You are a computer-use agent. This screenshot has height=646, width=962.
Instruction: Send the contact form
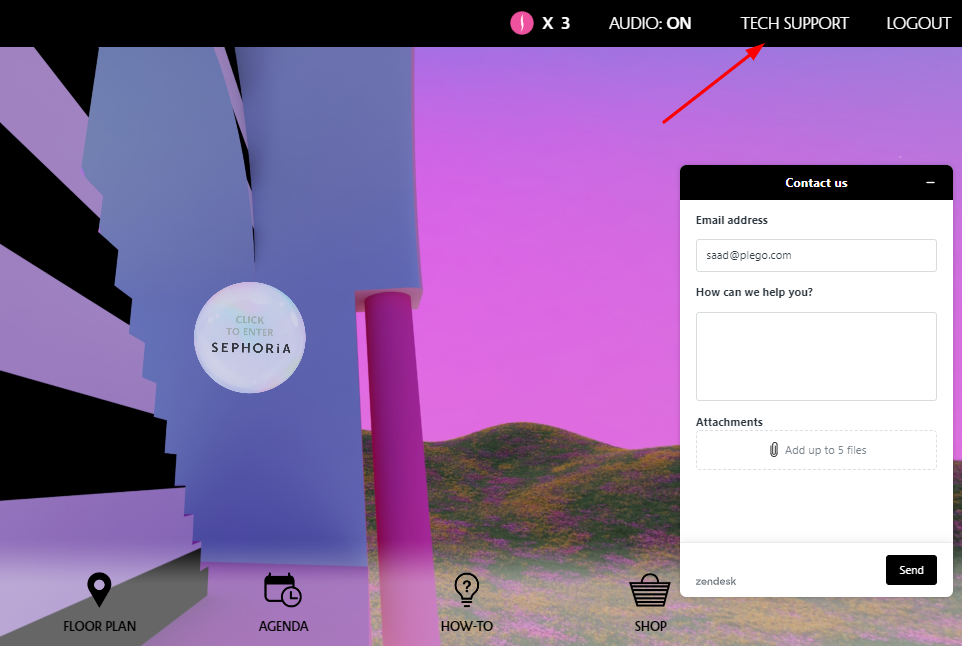coord(911,570)
